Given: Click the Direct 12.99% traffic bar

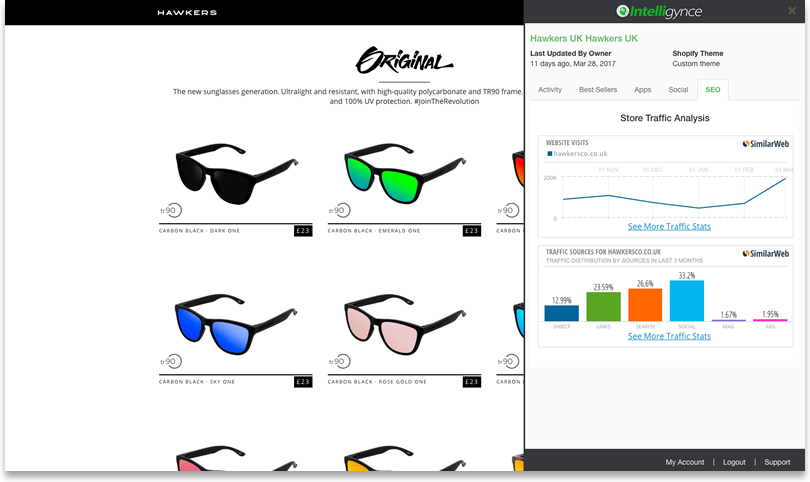Looking at the screenshot, I should click(562, 313).
